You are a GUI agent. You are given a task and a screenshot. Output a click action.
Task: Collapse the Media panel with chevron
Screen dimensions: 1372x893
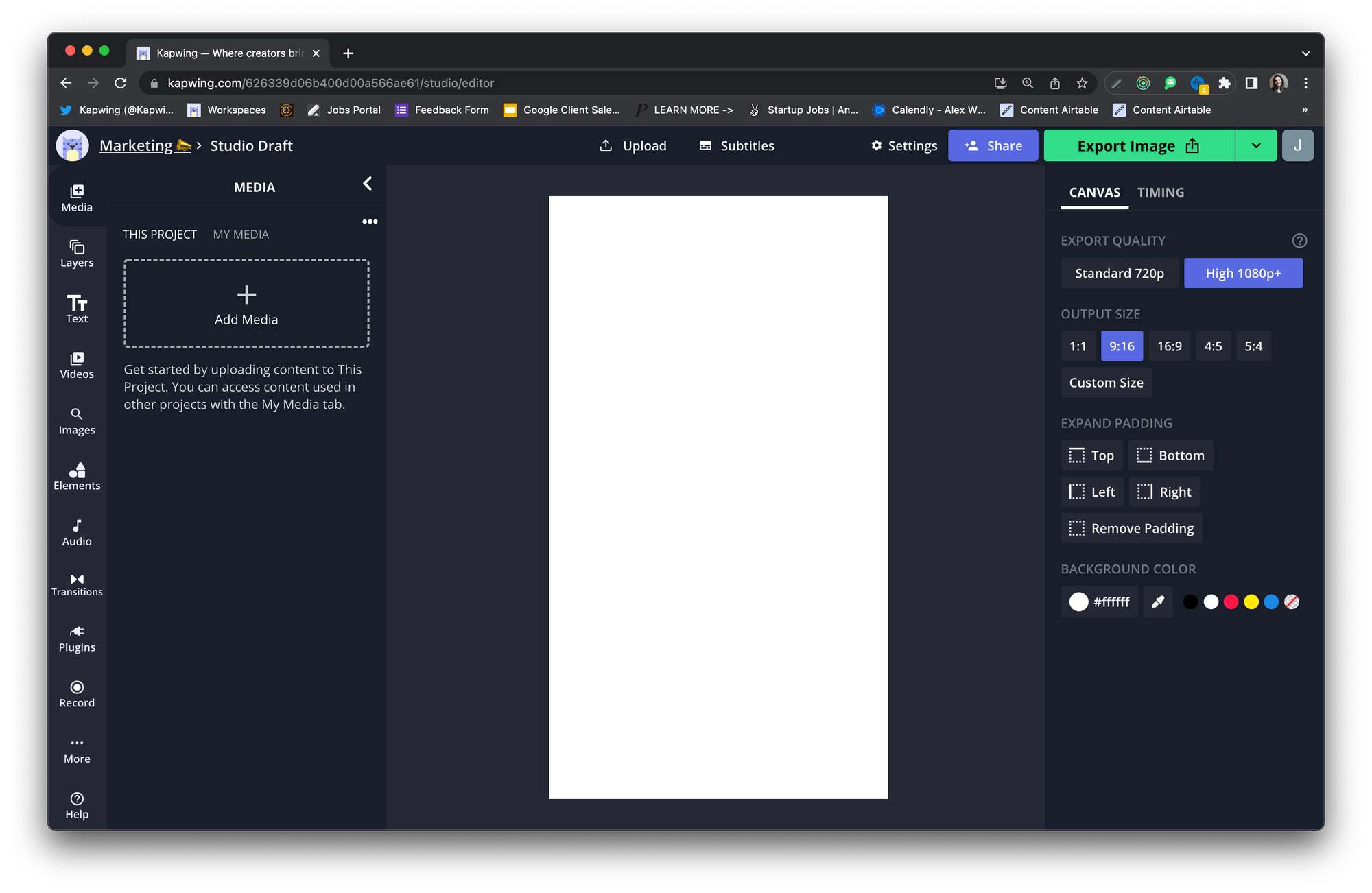point(368,184)
